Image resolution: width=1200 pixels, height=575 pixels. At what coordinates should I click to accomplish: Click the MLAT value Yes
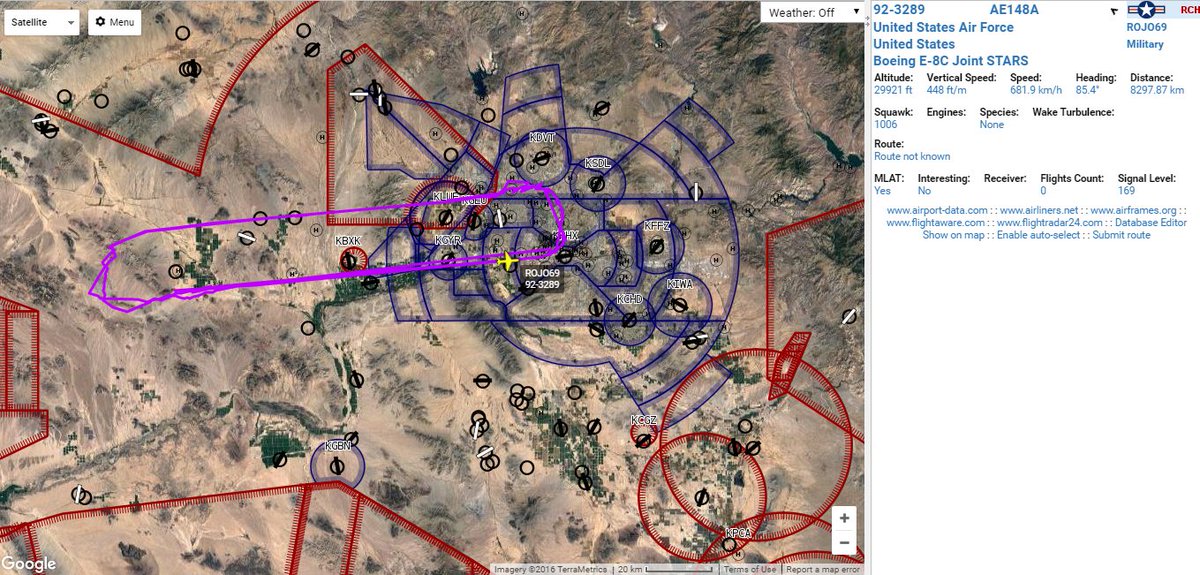[882, 190]
